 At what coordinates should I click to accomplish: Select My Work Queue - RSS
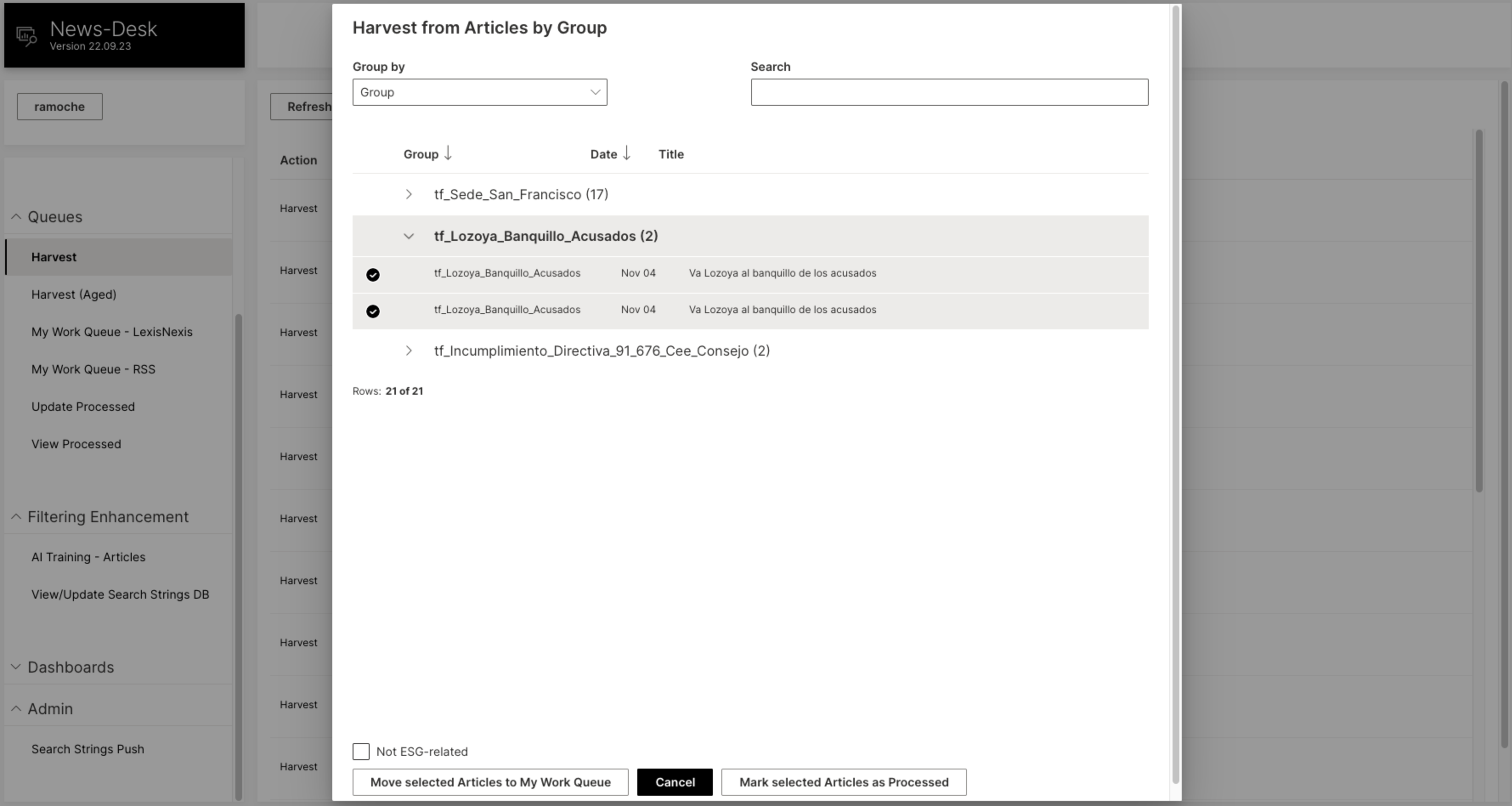(93, 369)
